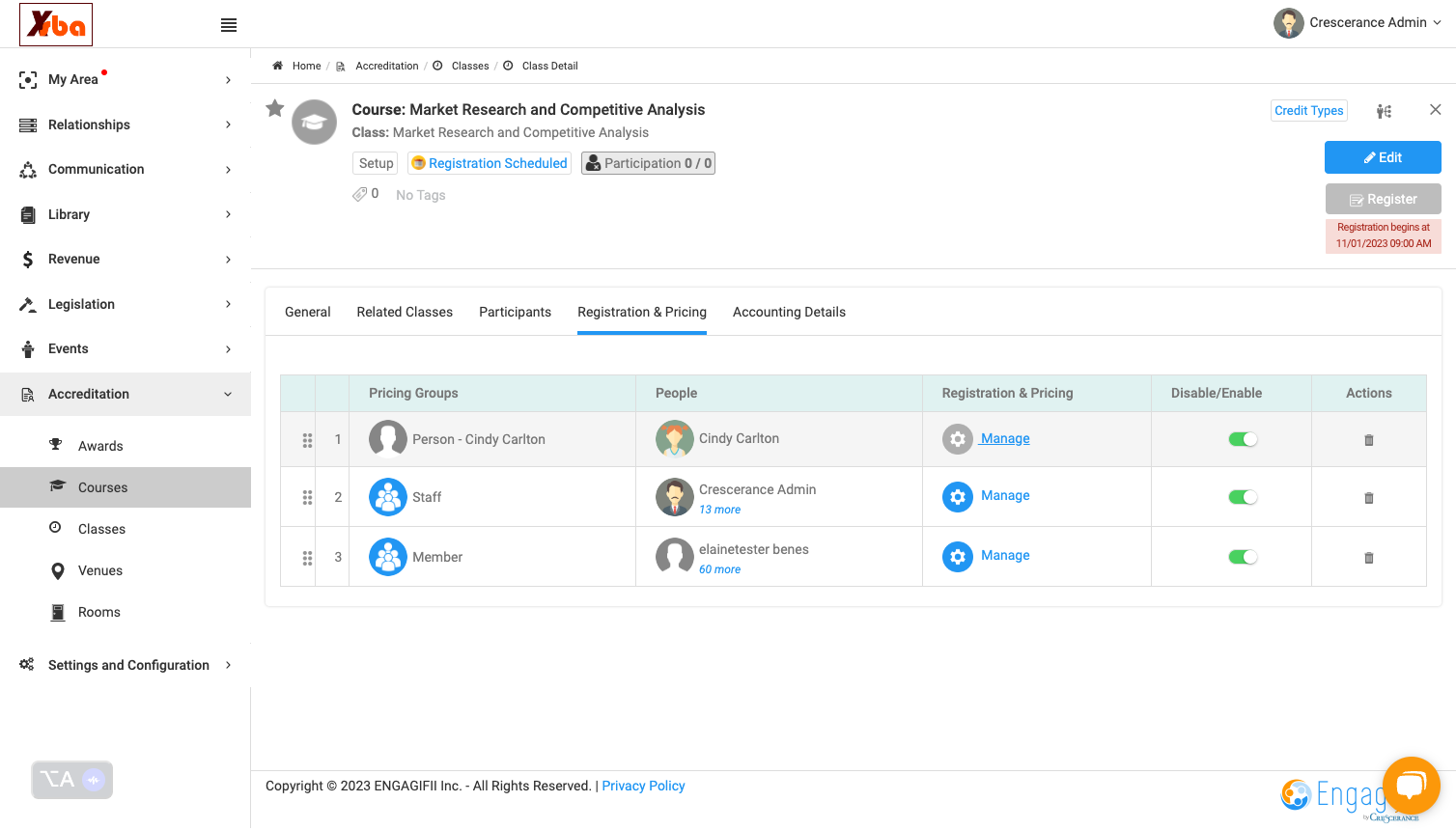The height and width of the screenshot is (830, 1456).
Task: Switch to the General tab
Action: [308, 312]
